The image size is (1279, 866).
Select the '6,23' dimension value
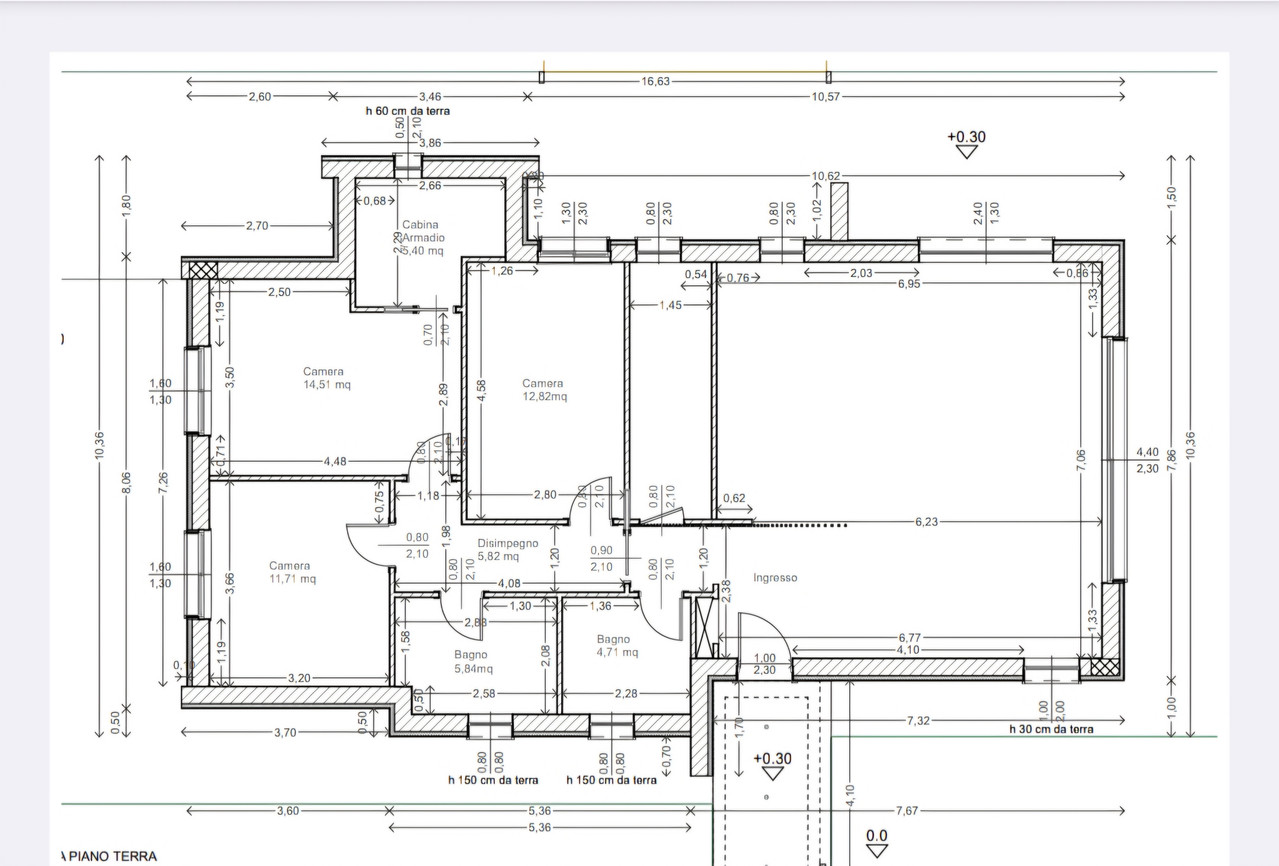(927, 522)
